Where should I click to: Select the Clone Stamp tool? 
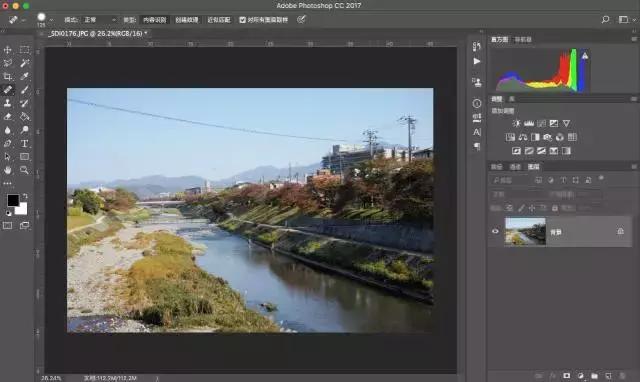7,103
